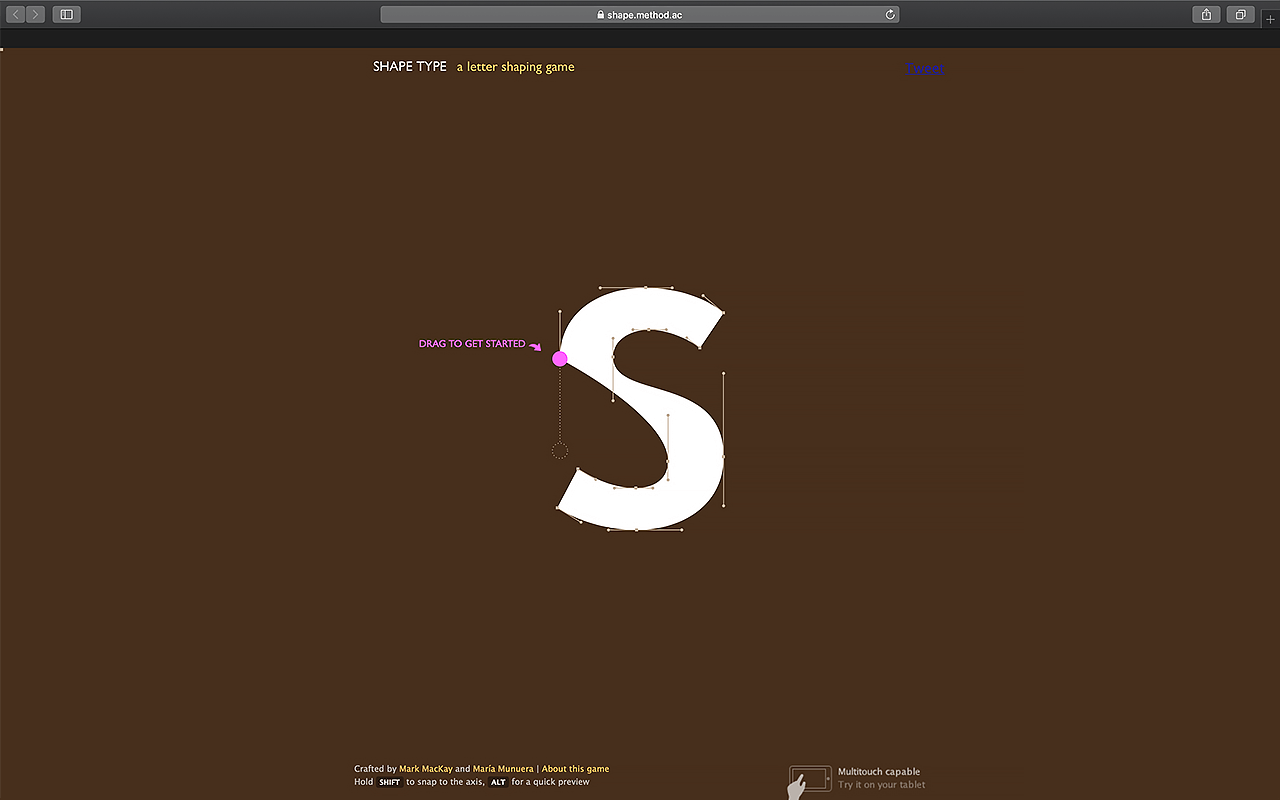This screenshot has width=1280, height=800.
Task: Click the SHIFT key label
Action: 390,782
